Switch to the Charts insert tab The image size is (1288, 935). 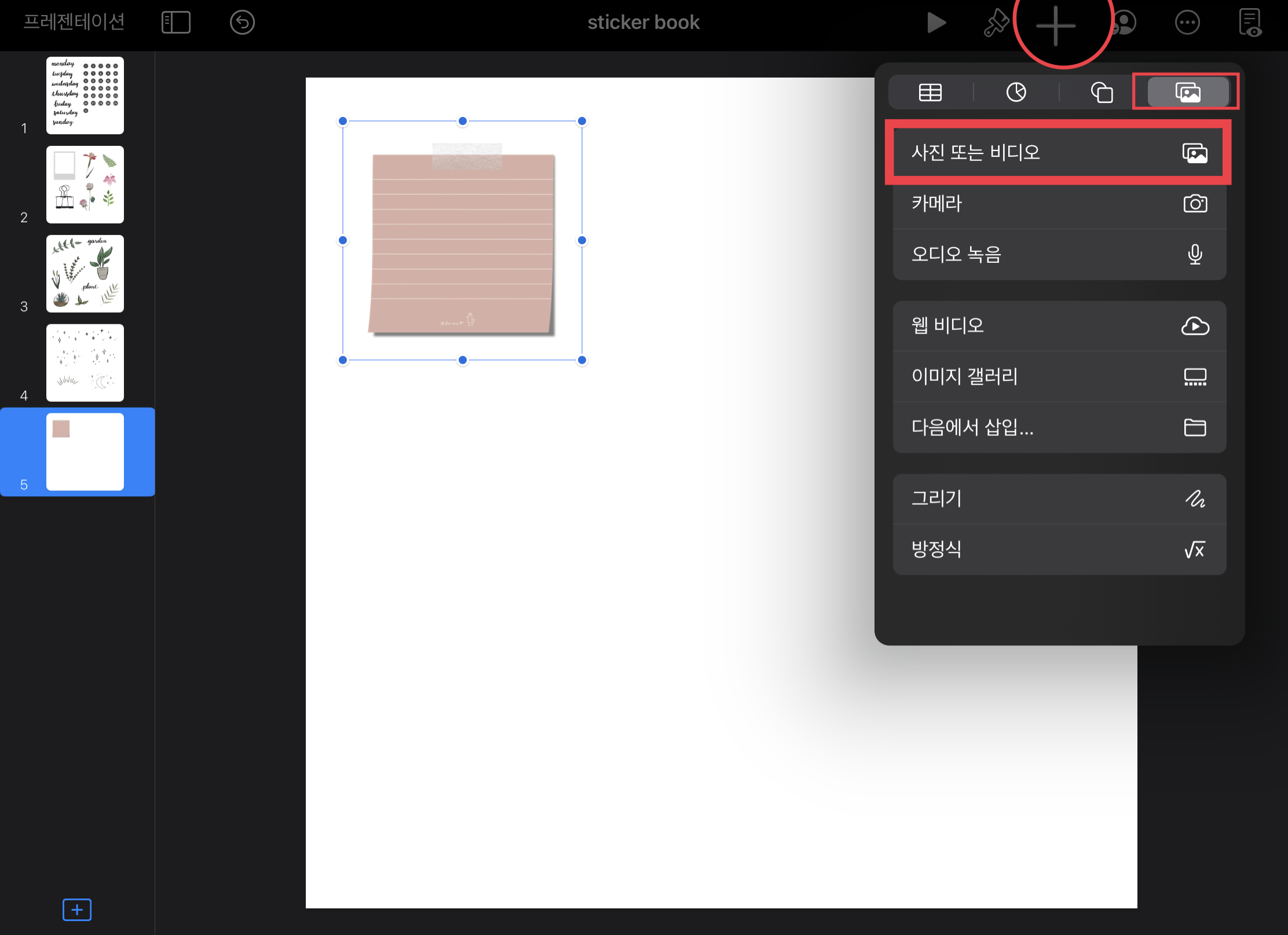[1016, 92]
